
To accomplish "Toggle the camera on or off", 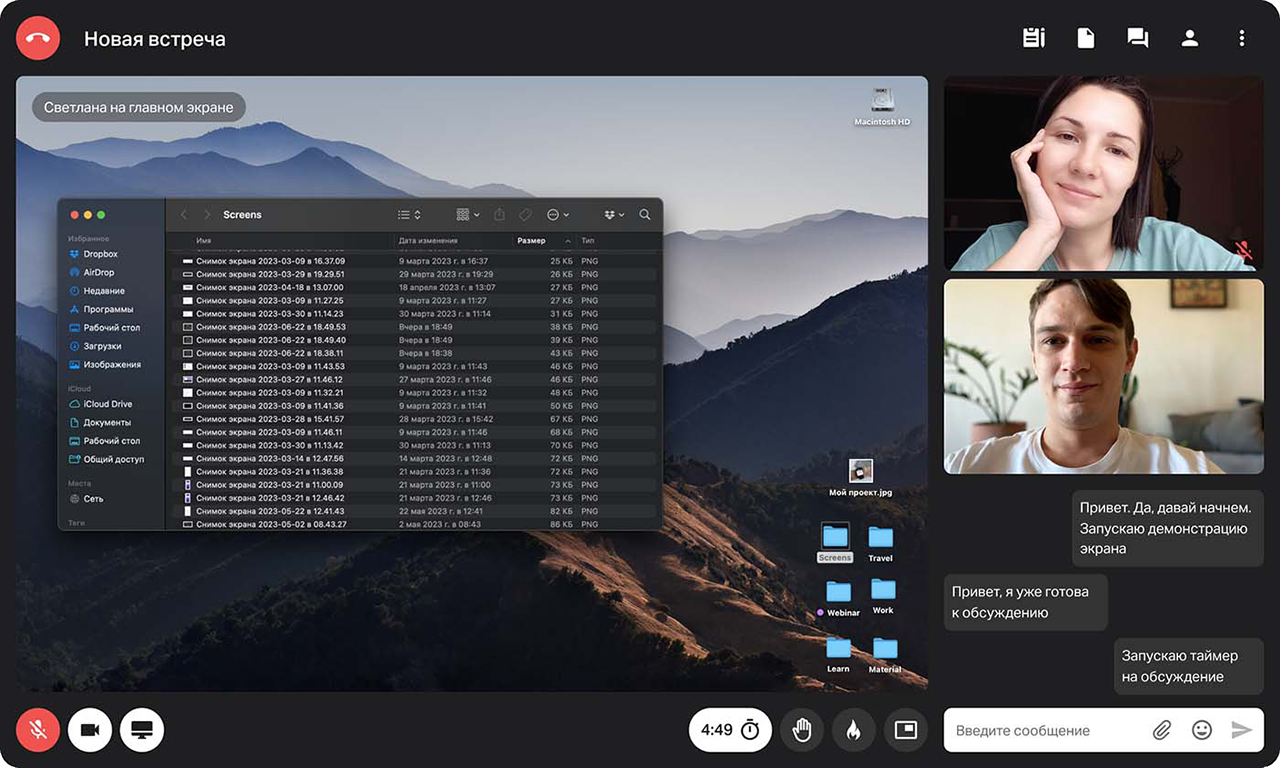I will [90, 730].
